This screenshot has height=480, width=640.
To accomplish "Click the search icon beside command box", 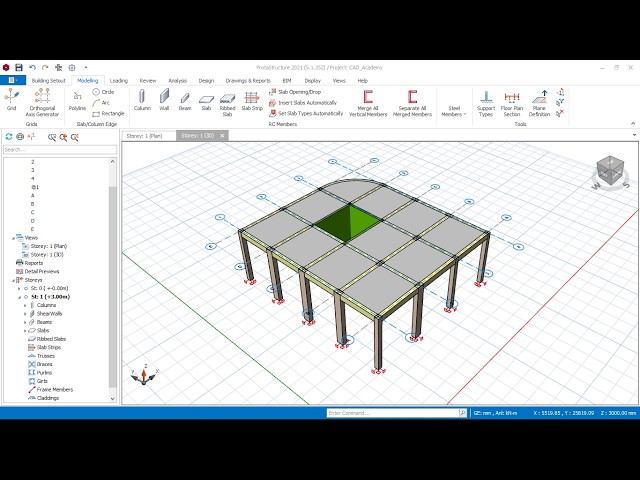I will click(462, 413).
